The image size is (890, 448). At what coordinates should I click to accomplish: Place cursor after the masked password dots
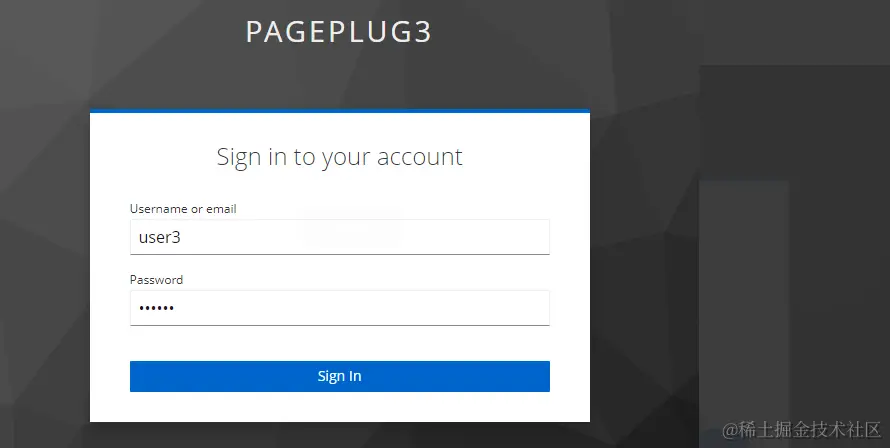[x=175, y=308]
